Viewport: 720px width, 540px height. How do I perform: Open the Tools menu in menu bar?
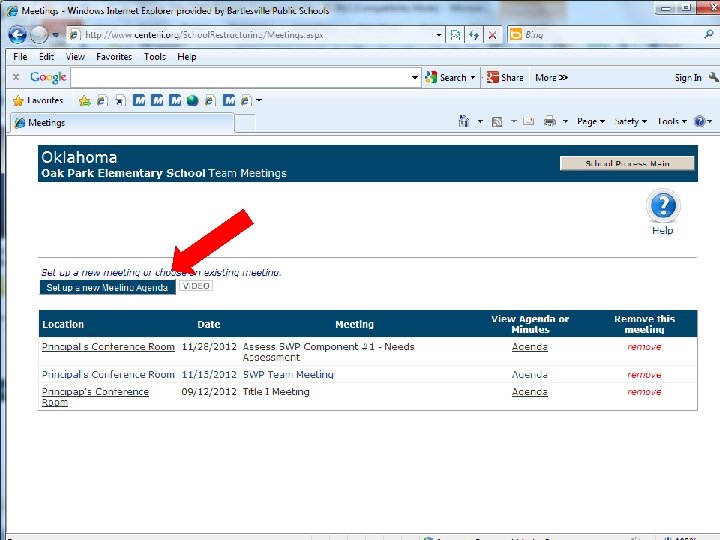click(x=155, y=56)
